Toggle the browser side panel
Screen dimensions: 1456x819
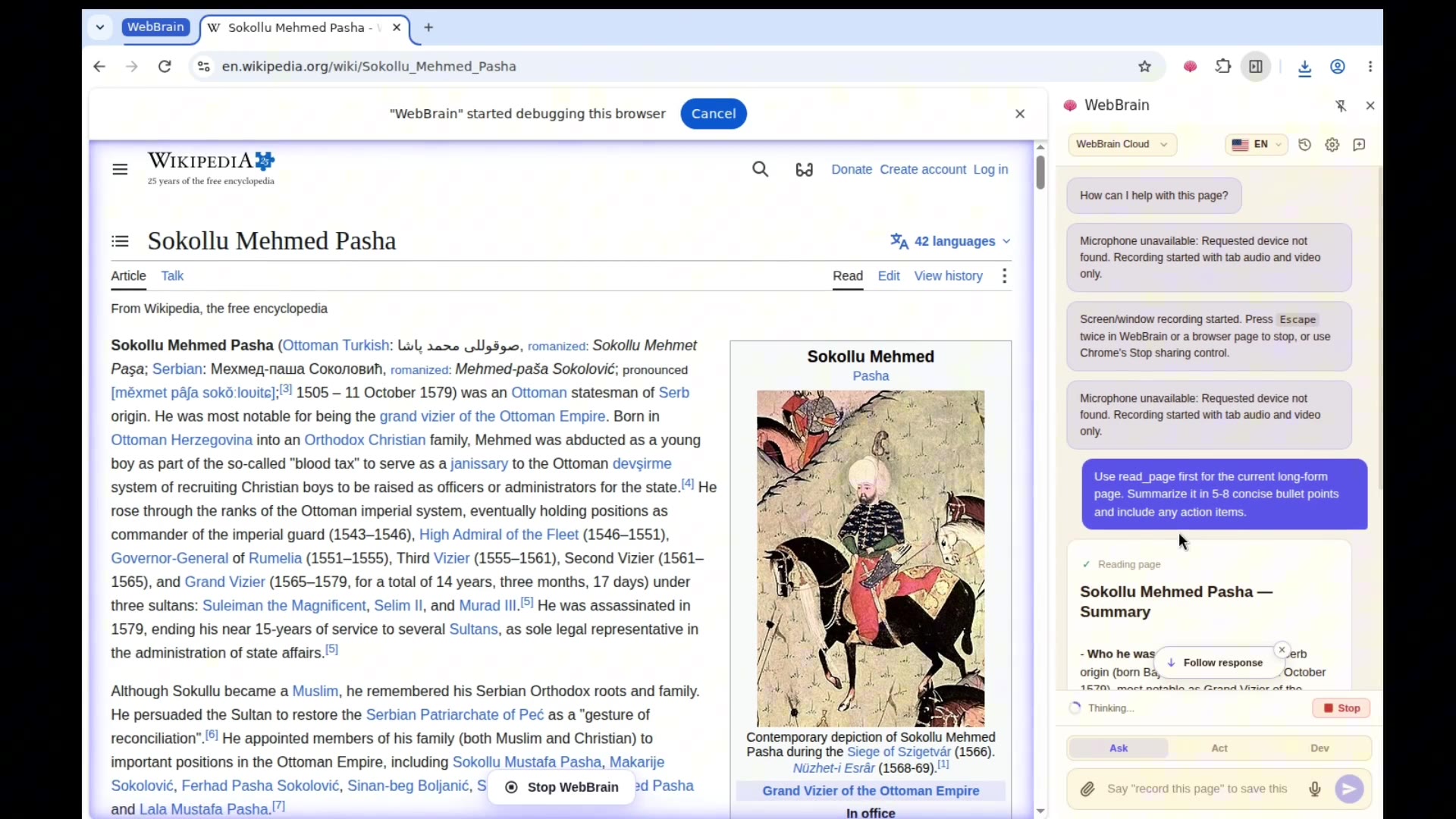point(1257,67)
